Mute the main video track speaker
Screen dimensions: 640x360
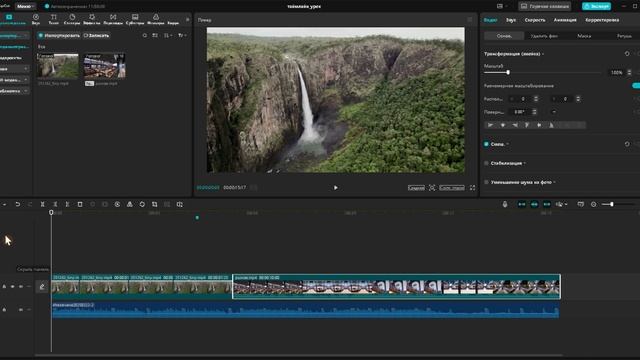[21, 287]
